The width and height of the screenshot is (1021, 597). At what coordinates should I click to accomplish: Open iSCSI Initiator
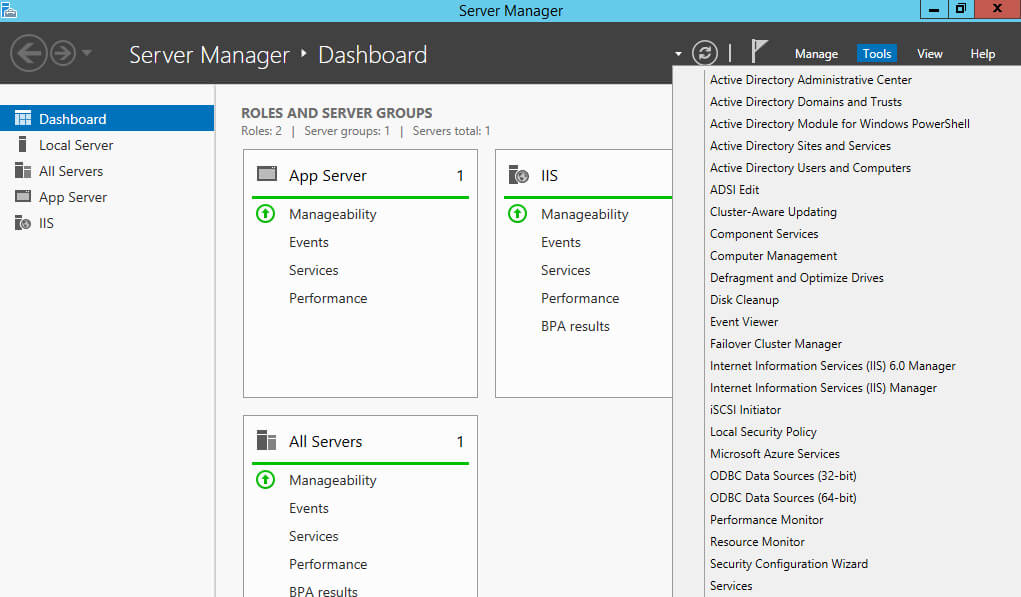click(x=745, y=410)
